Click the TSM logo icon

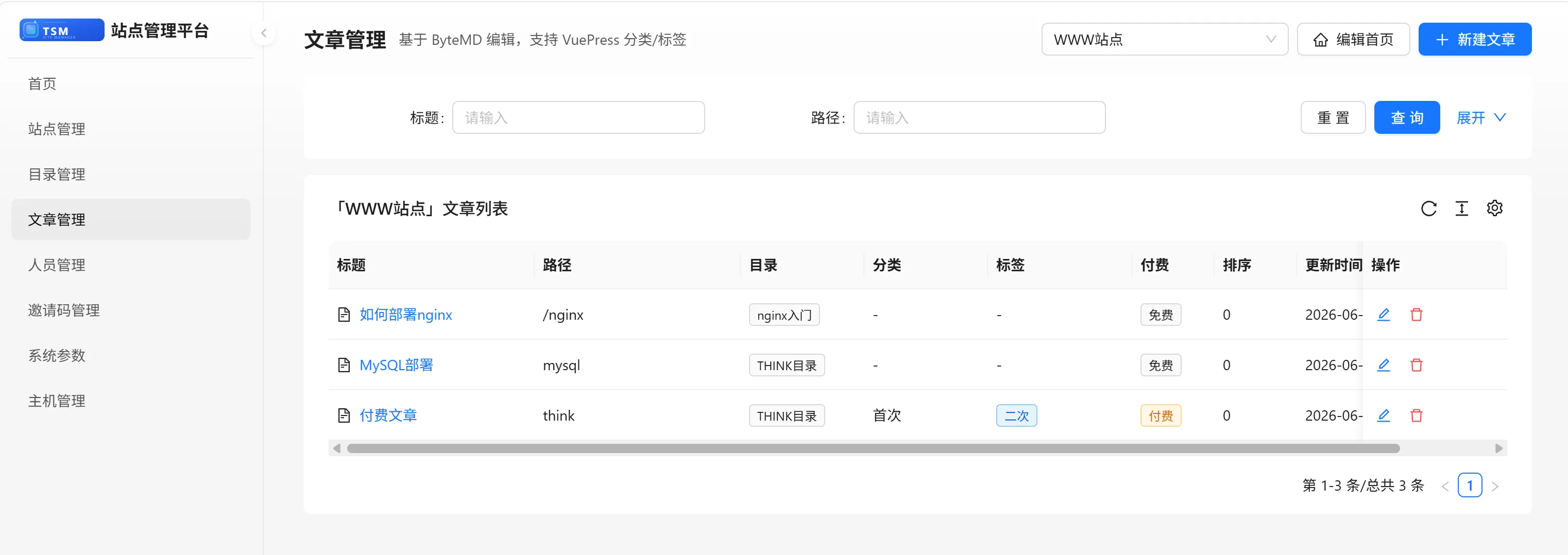point(61,30)
